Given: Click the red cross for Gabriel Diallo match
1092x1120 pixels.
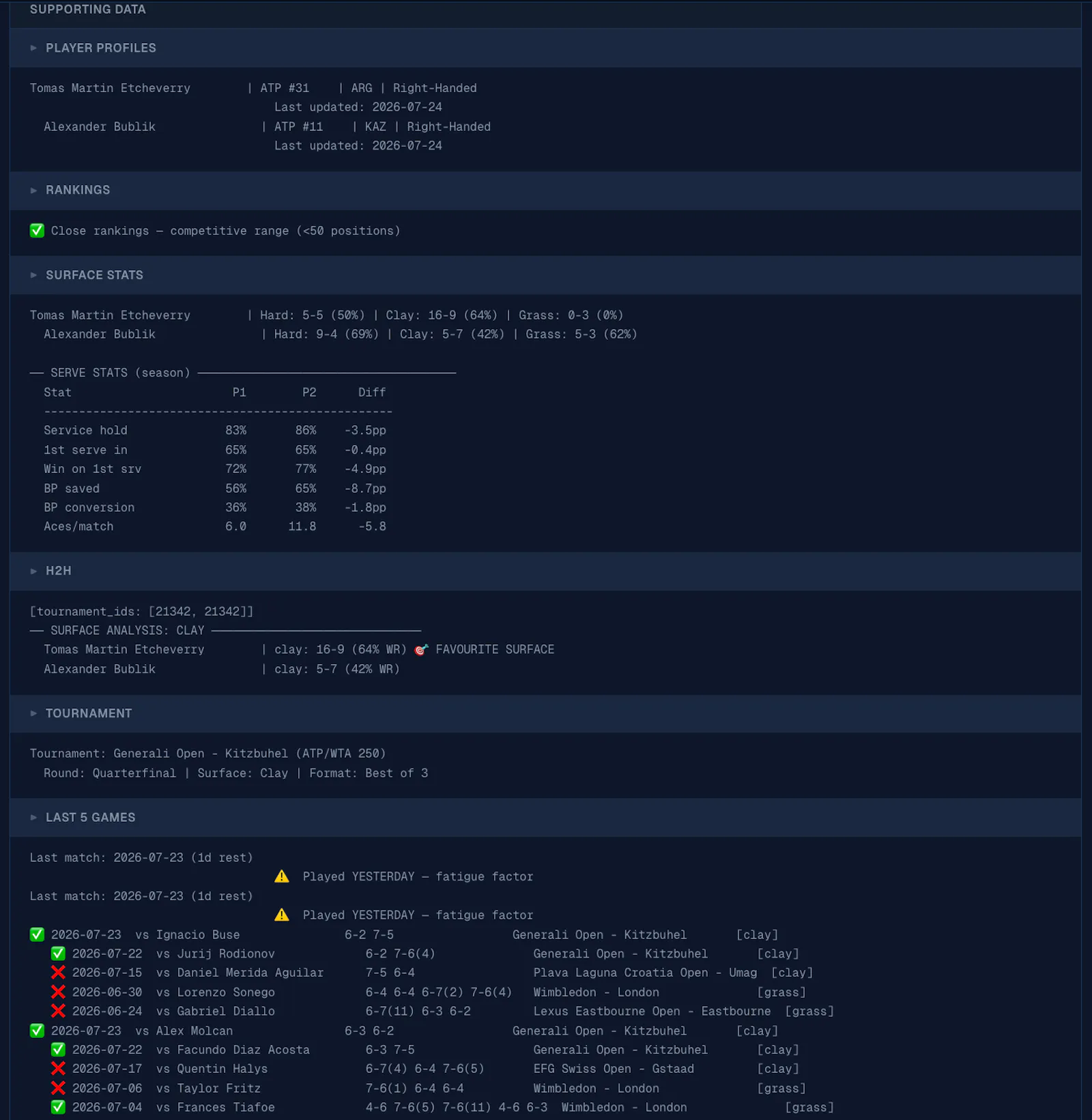Looking at the screenshot, I should coord(58,1011).
